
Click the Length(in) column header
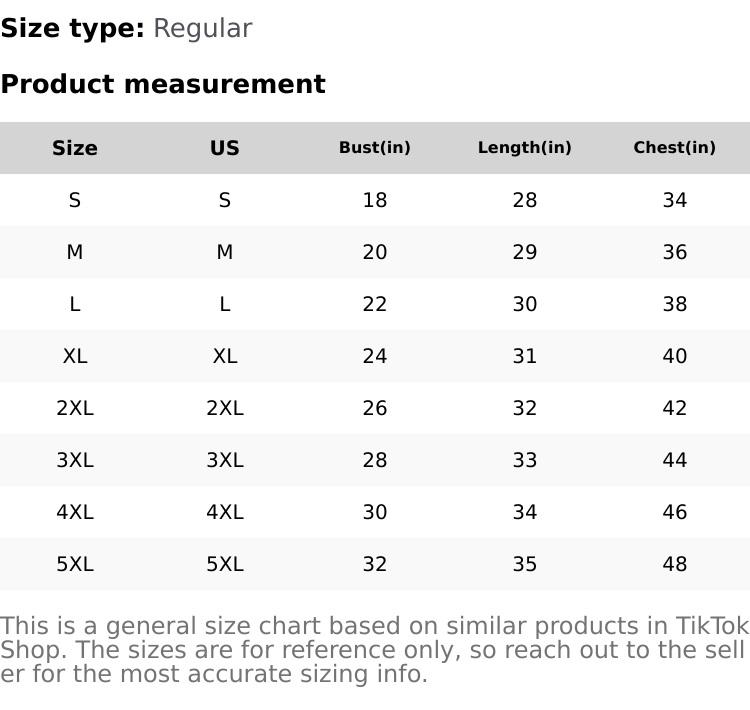(x=525, y=148)
